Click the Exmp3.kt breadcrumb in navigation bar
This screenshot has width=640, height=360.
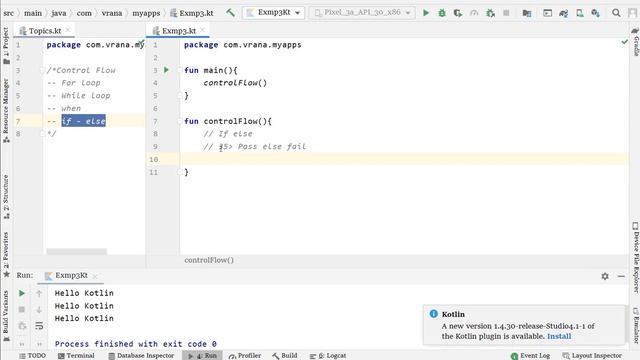tap(192, 13)
